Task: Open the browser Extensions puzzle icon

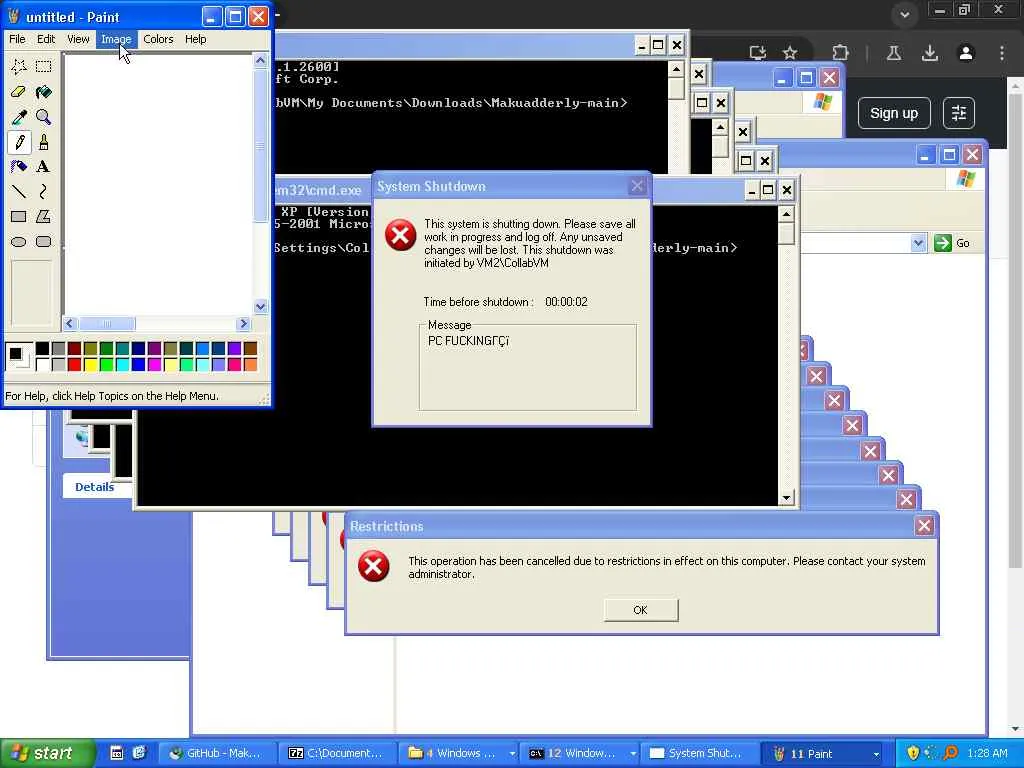Action: [x=840, y=53]
